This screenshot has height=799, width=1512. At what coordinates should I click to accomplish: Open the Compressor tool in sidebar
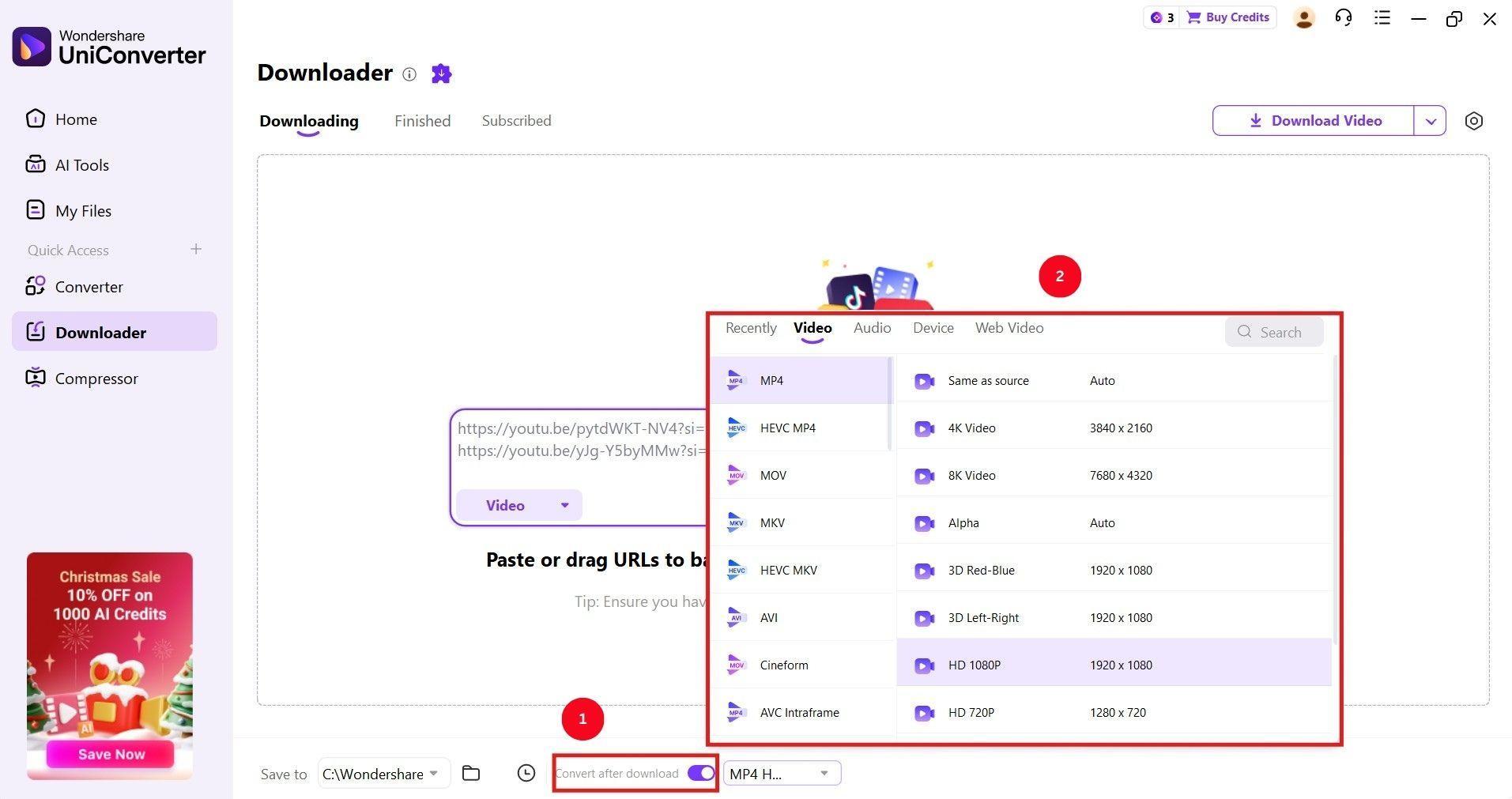(x=96, y=379)
